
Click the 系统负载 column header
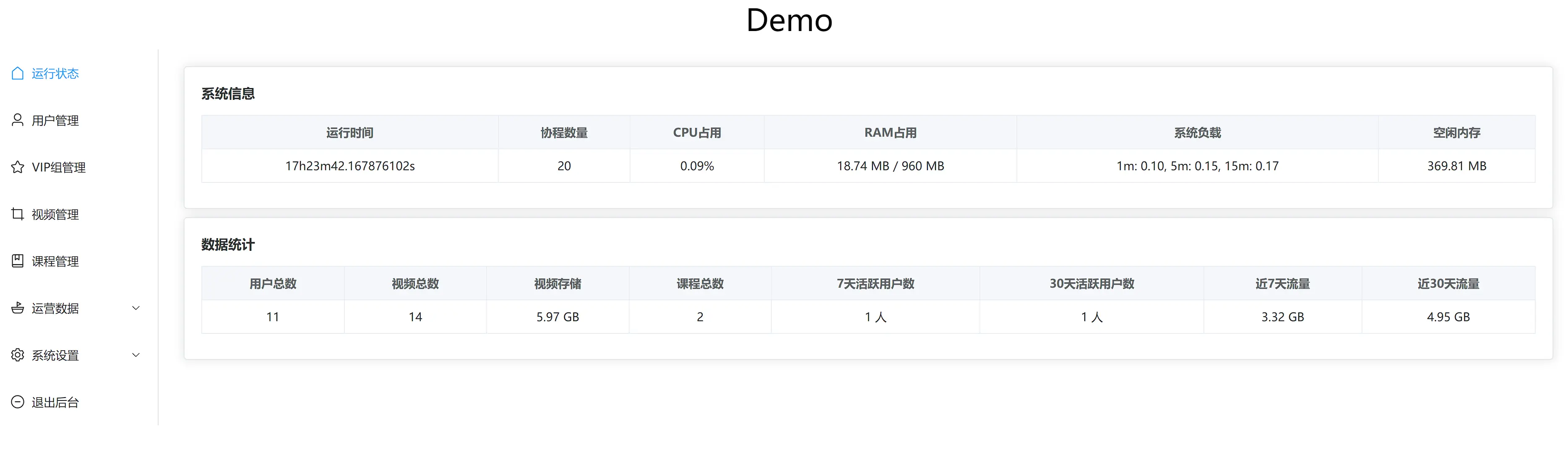tap(1197, 132)
